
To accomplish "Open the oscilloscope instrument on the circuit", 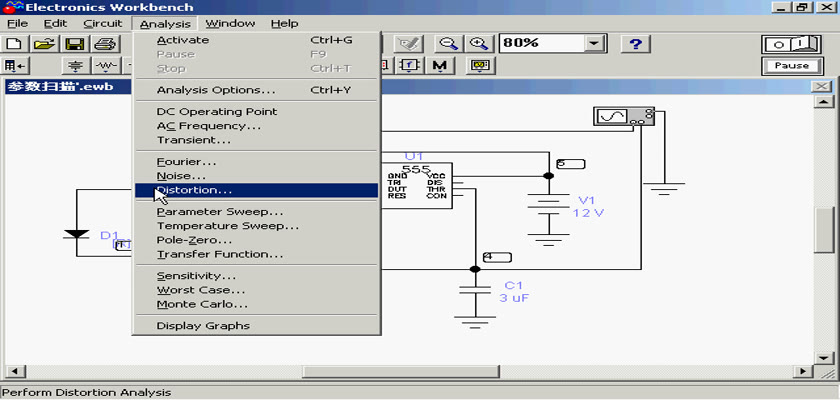I will (x=624, y=116).
